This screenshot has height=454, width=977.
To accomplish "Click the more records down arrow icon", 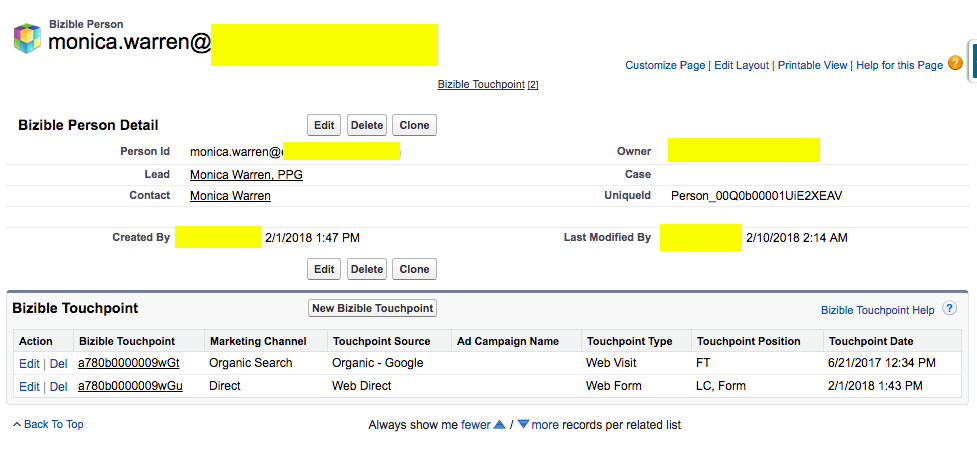I will coord(523,425).
